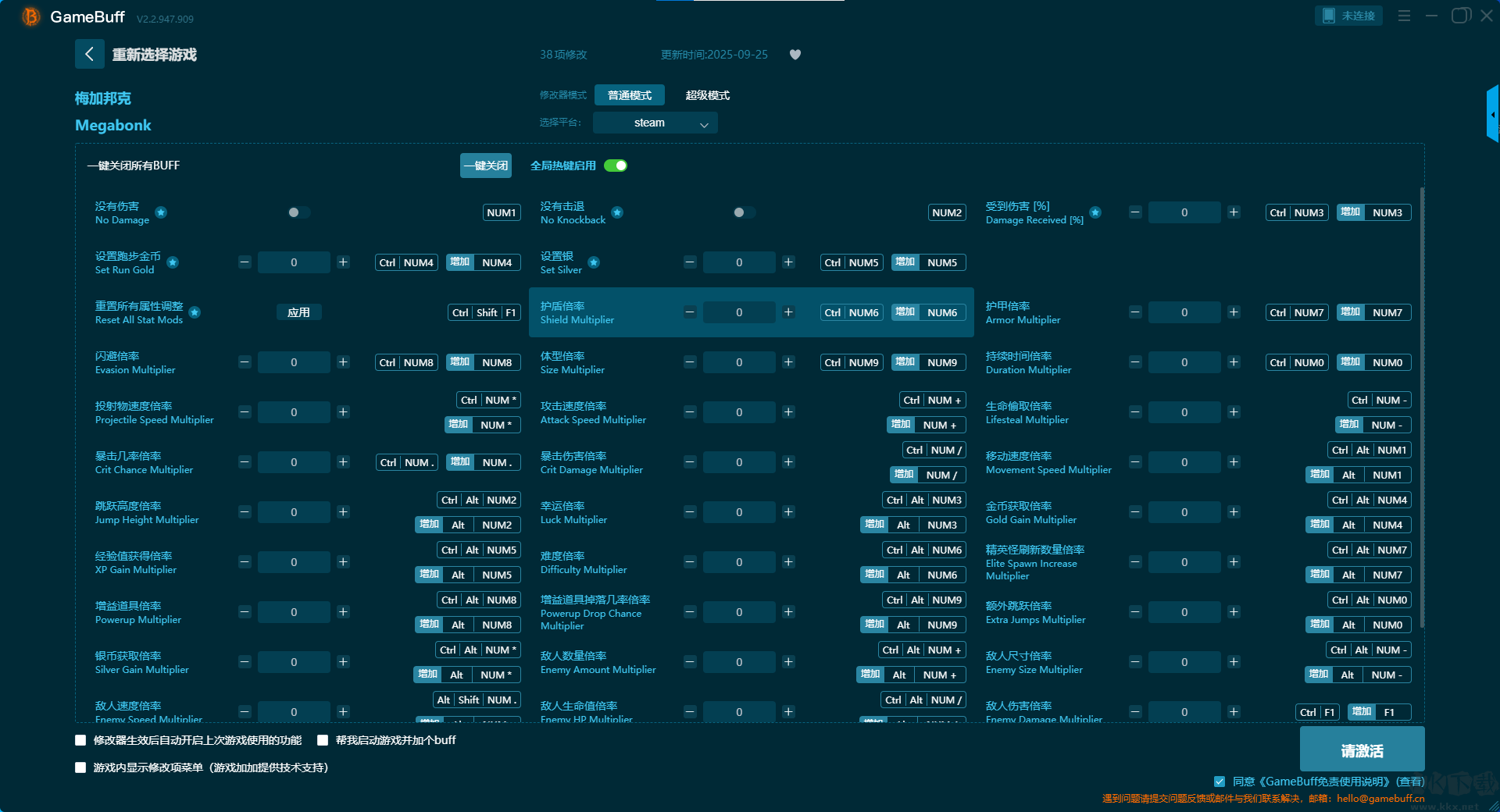The image size is (1500, 812).
Task: Expand the blue side panel tab
Action: (1493, 114)
